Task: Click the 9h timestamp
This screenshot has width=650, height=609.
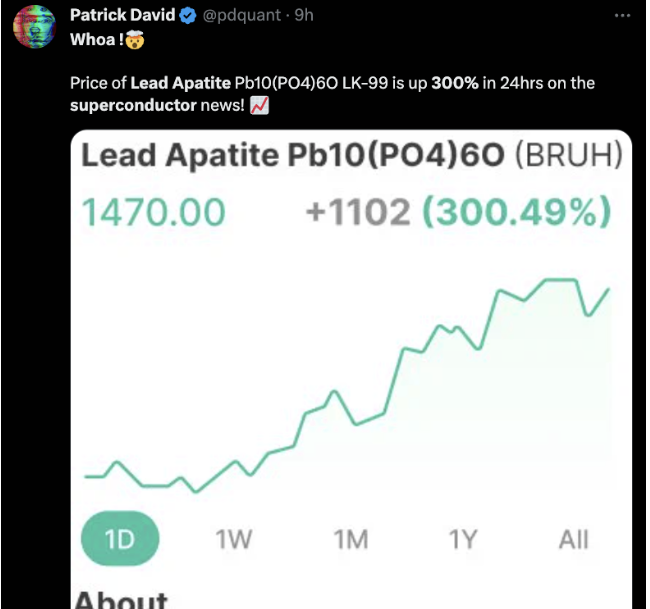Action: tap(304, 15)
